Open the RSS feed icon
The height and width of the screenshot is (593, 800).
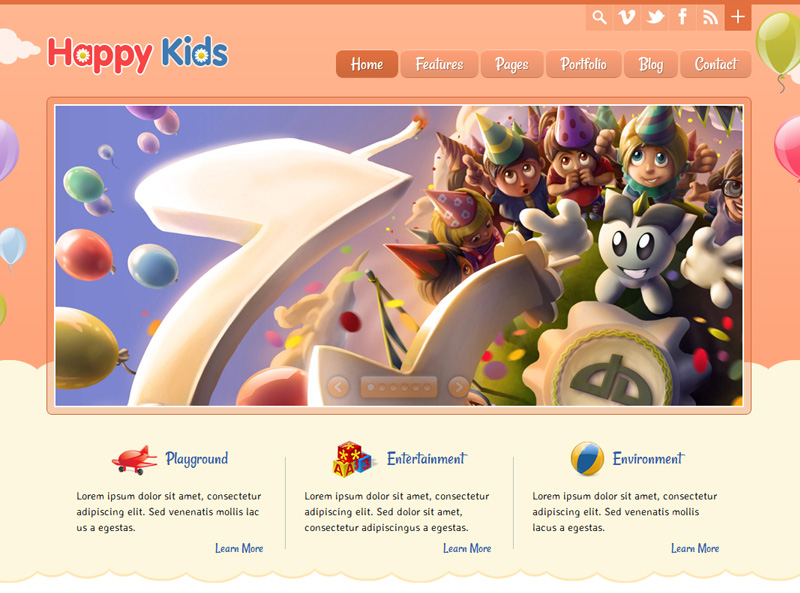[x=710, y=17]
